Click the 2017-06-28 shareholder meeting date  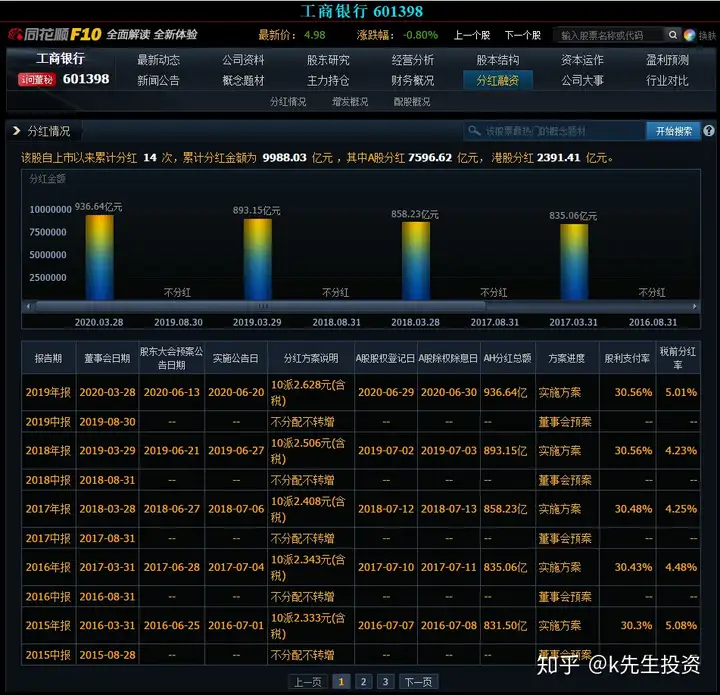click(x=172, y=567)
